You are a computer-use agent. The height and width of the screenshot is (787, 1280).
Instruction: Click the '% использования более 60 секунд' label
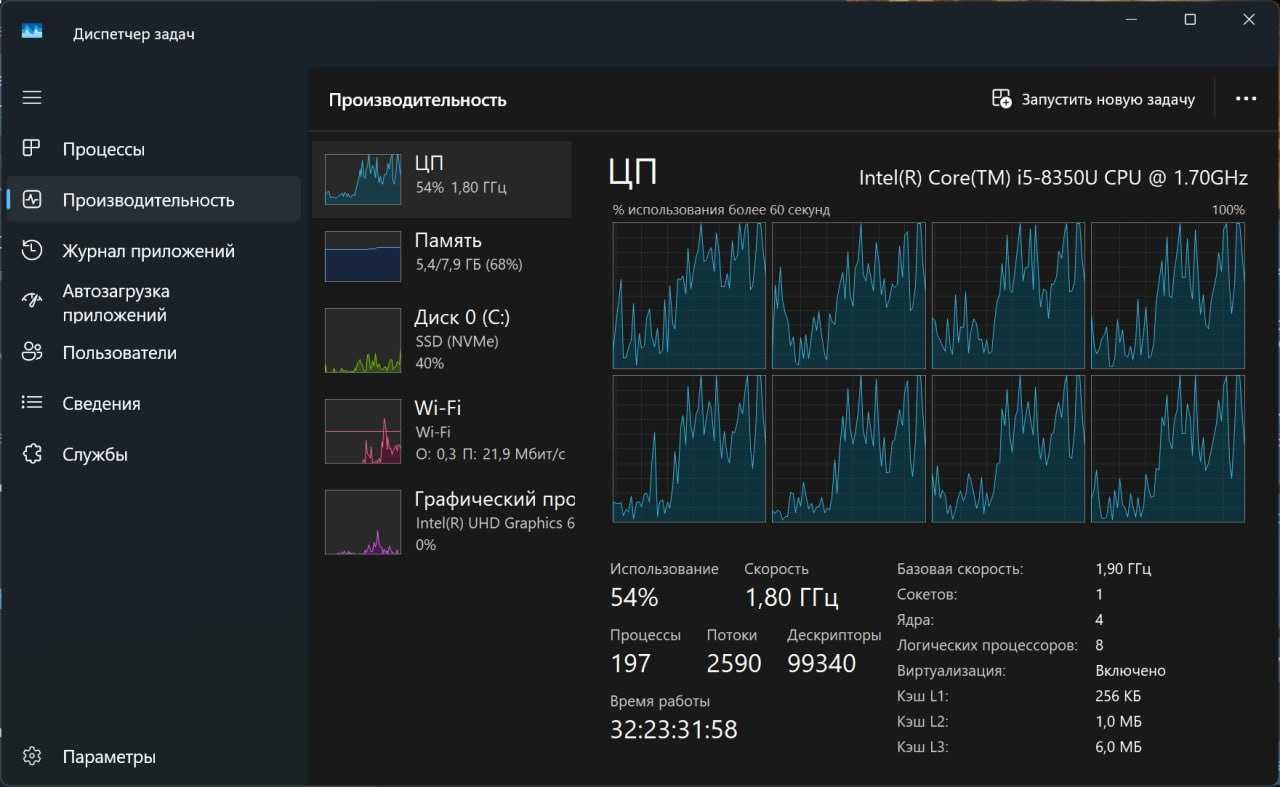(x=721, y=210)
